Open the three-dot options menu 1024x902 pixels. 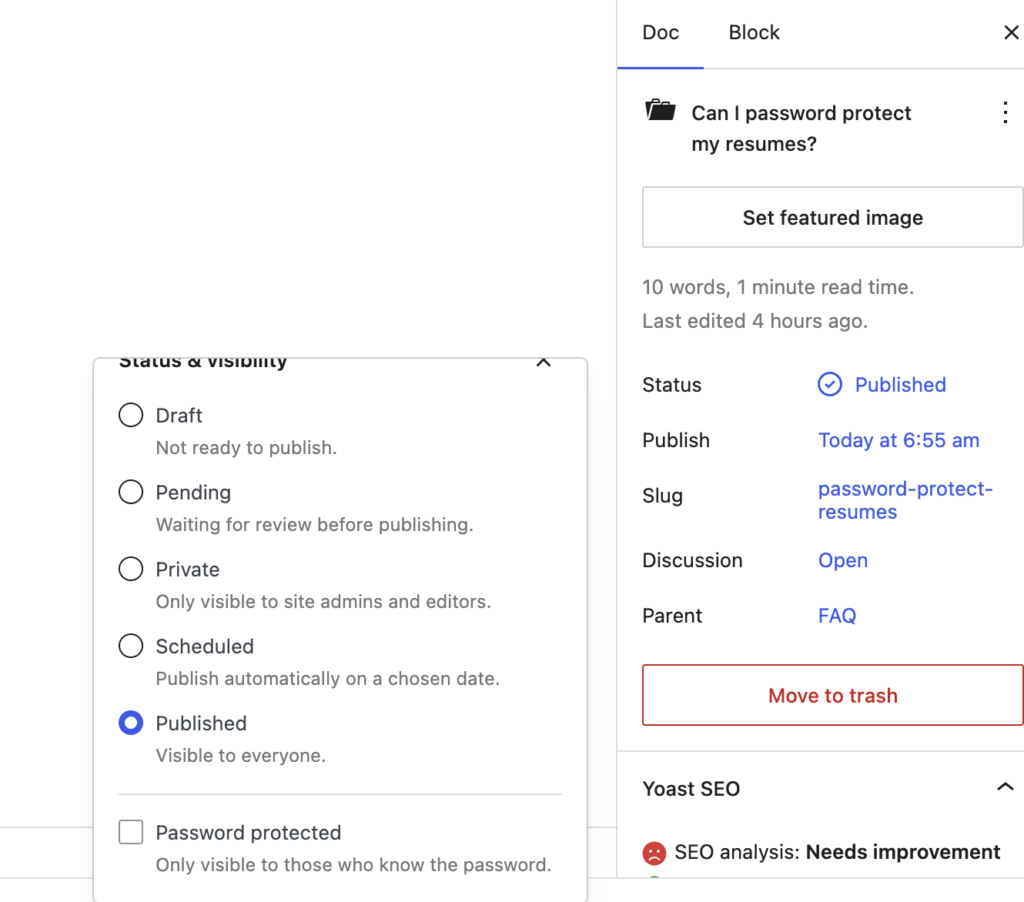[1005, 112]
